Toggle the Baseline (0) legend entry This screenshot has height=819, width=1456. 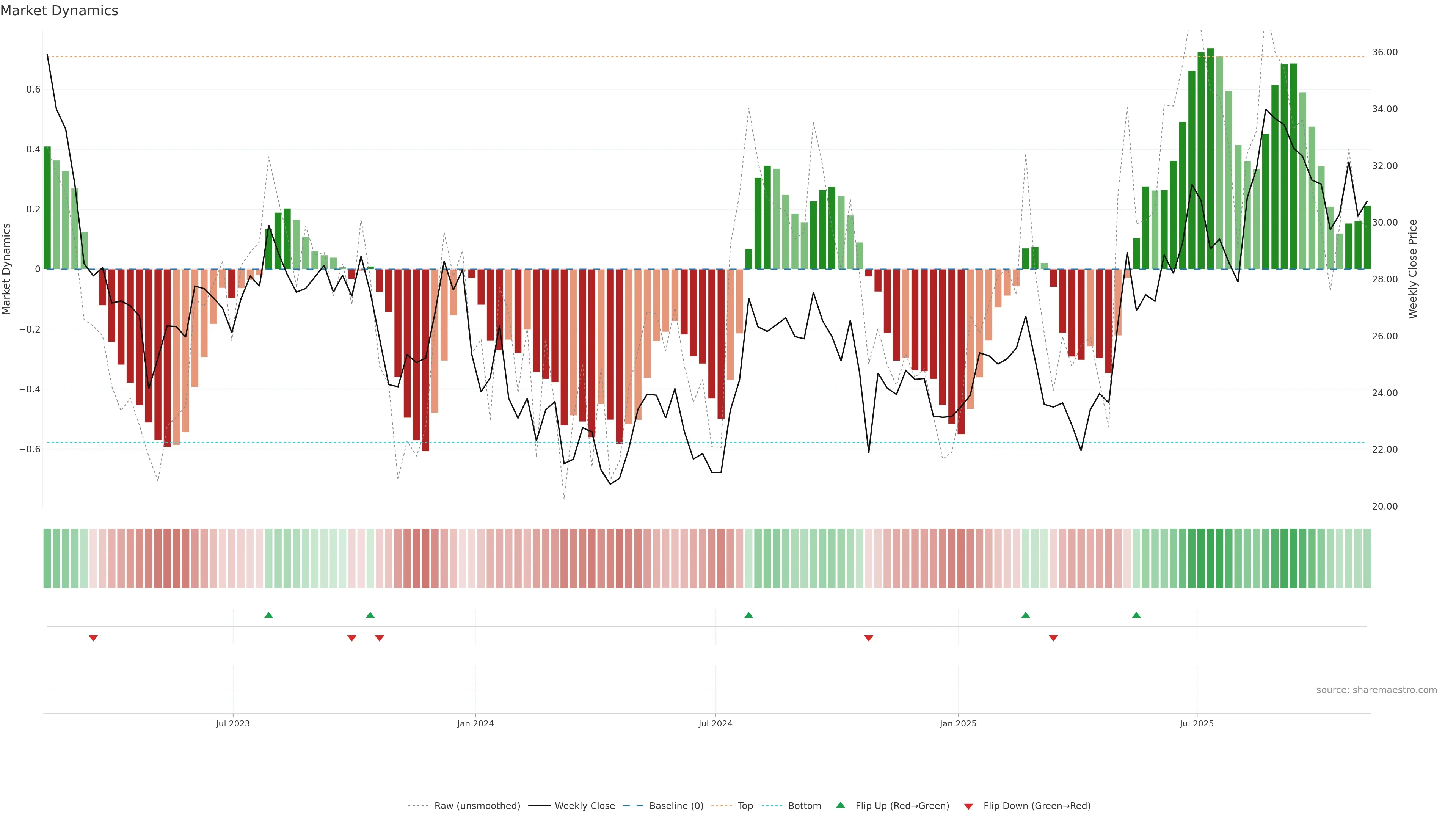[676, 806]
